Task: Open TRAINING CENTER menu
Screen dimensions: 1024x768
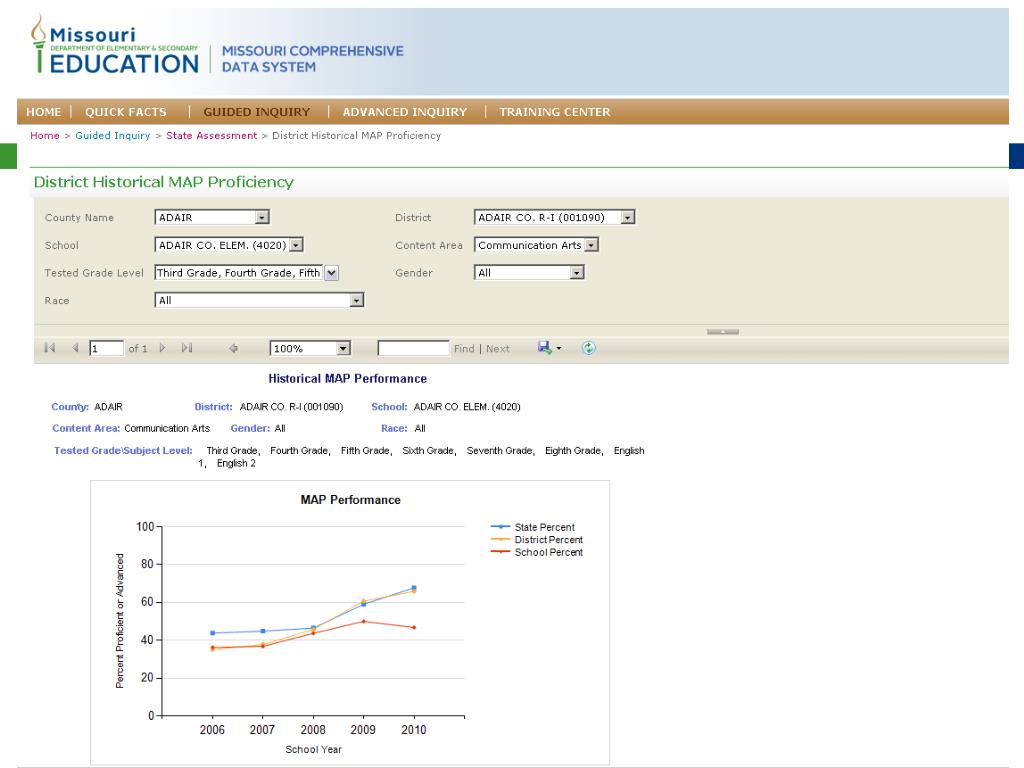Action: tap(555, 112)
